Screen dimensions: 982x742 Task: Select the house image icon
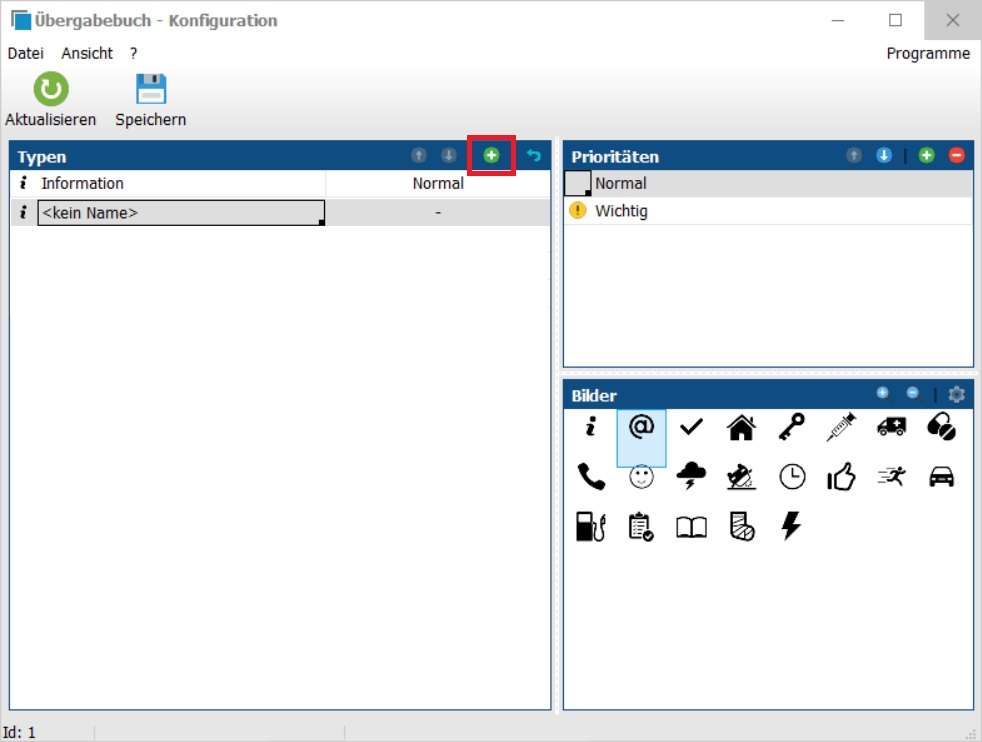pos(741,428)
